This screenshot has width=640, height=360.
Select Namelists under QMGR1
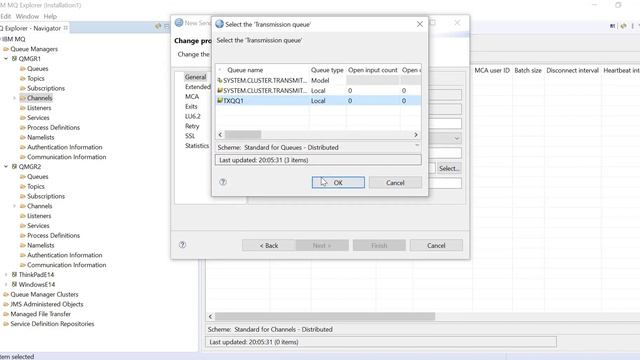tap(40, 137)
